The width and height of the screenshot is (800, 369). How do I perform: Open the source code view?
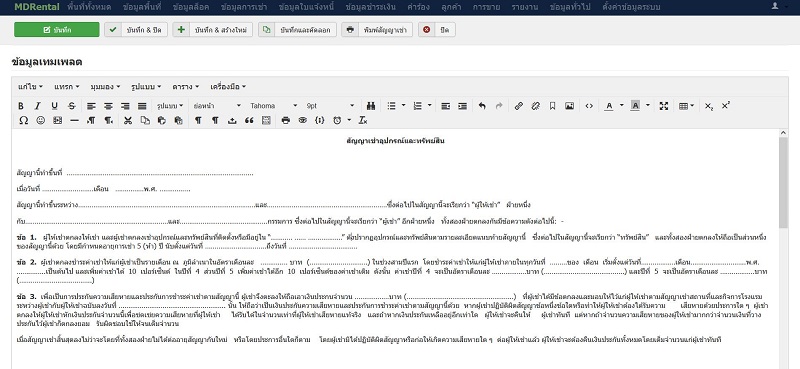pyautogui.click(x=589, y=106)
